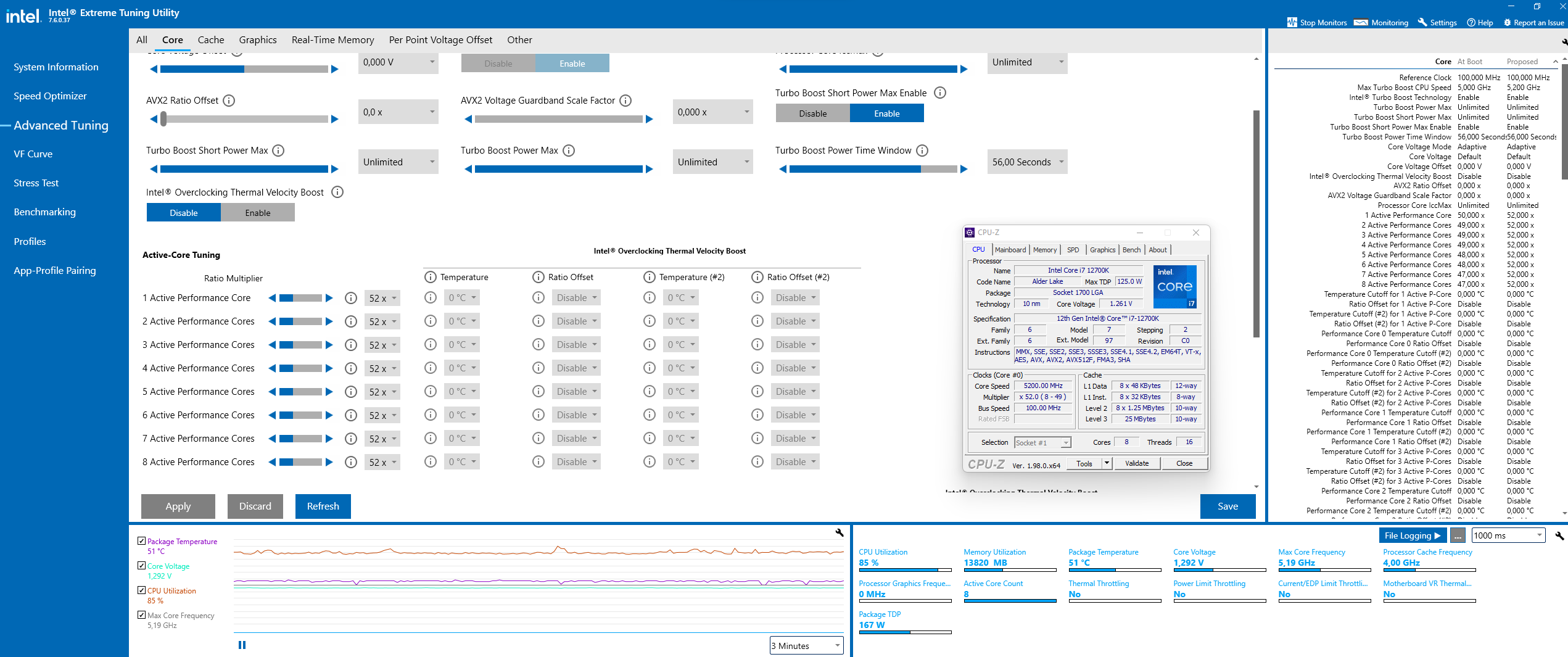Start File Logging
This screenshot has width=1568, height=657.
(x=1413, y=535)
